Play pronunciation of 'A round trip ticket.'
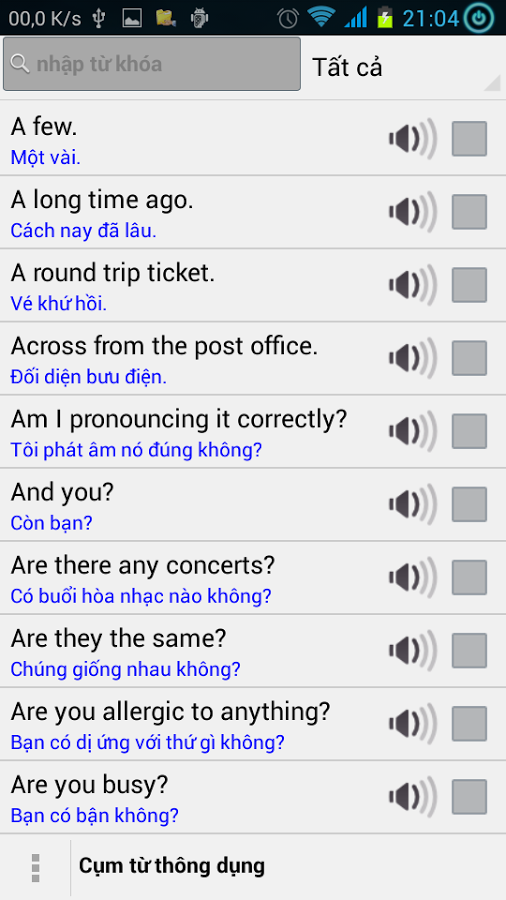506x900 pixels. (x=413, y=285)
